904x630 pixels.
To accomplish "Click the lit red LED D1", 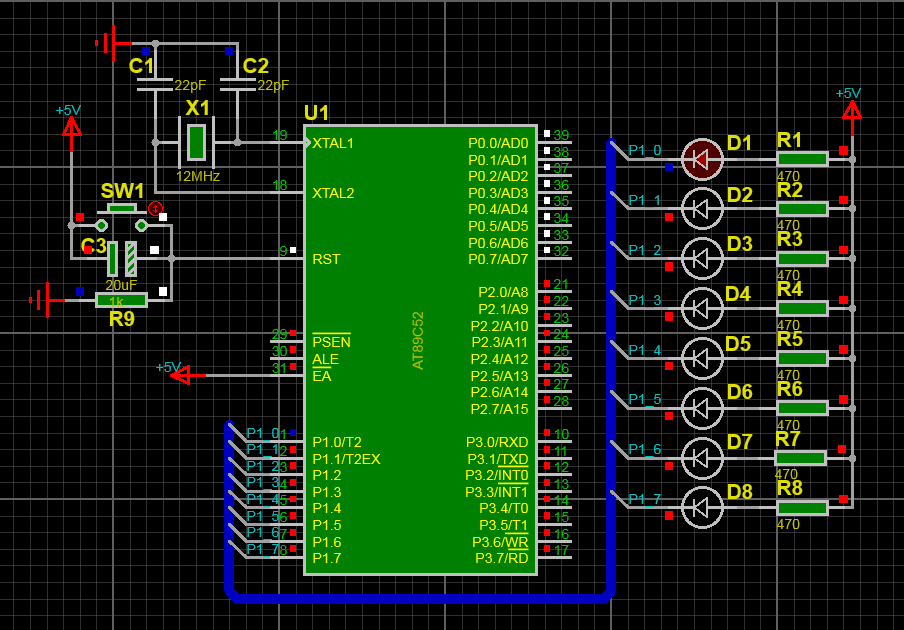I will pos(702,159).
